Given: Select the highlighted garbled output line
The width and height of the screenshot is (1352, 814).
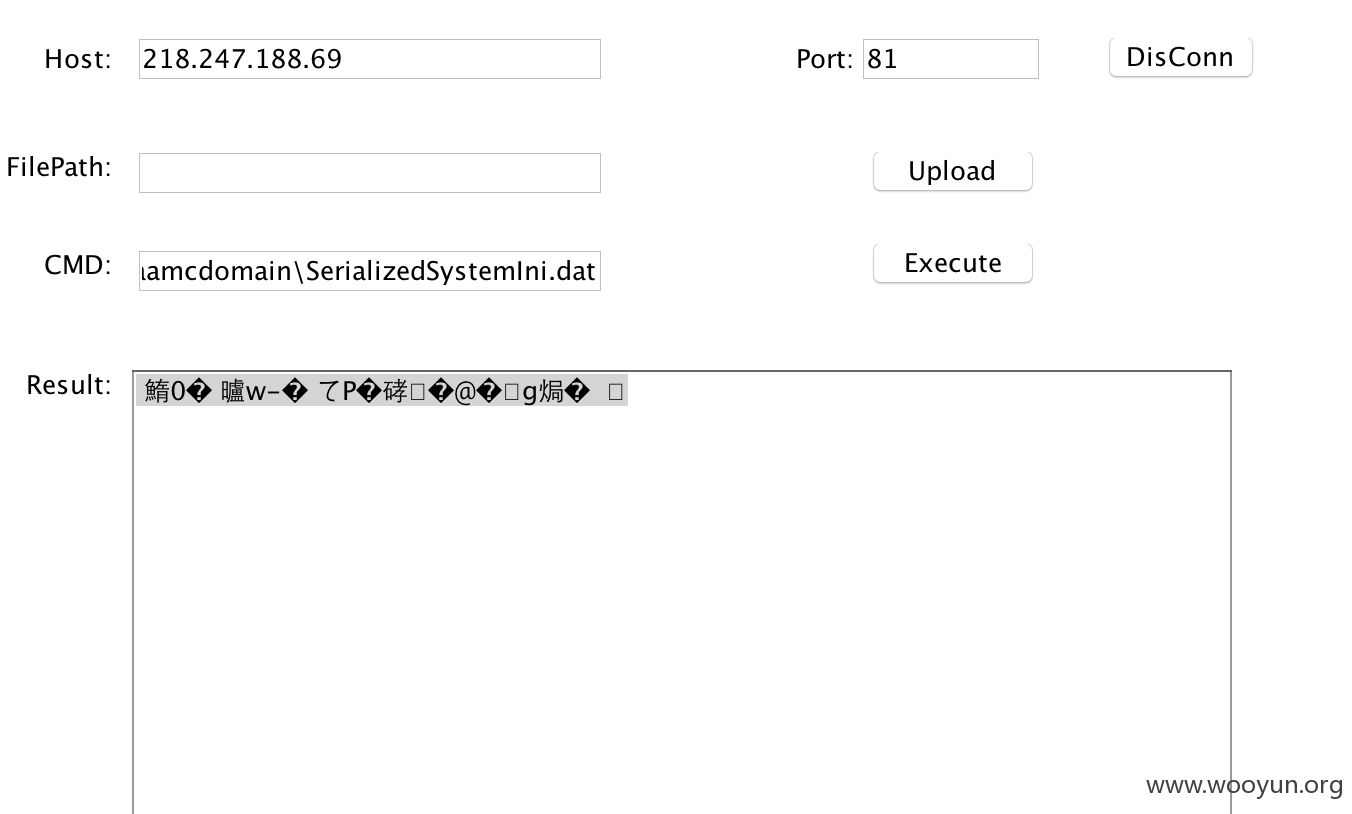Looking at the screenshot, I should 382,392.
